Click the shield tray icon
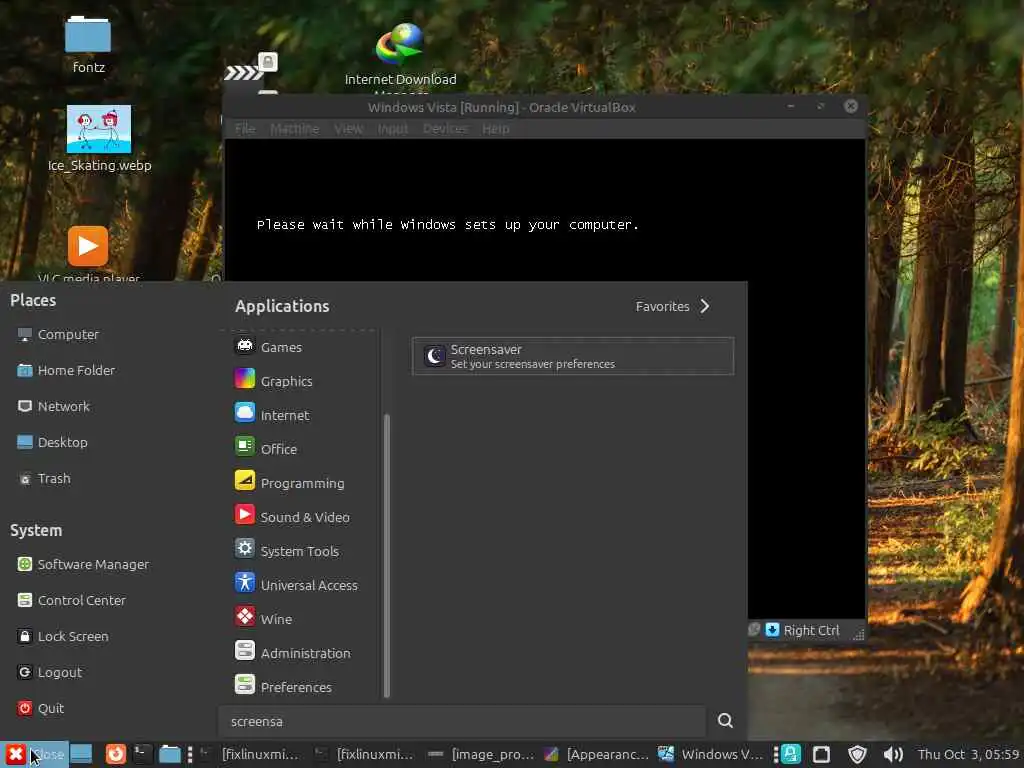1024x768 pixels. [x=857, y=754]
